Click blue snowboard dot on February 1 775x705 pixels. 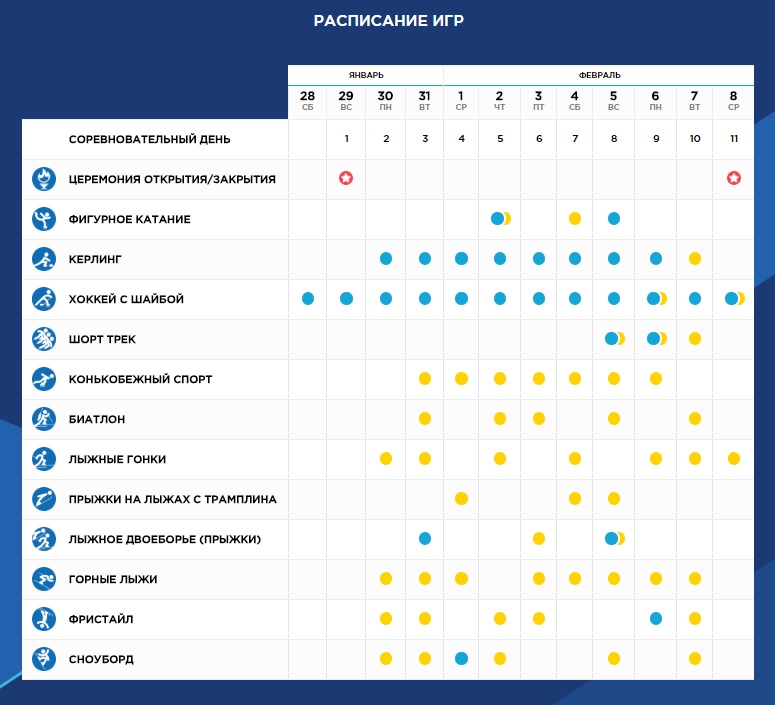(461, 658)
